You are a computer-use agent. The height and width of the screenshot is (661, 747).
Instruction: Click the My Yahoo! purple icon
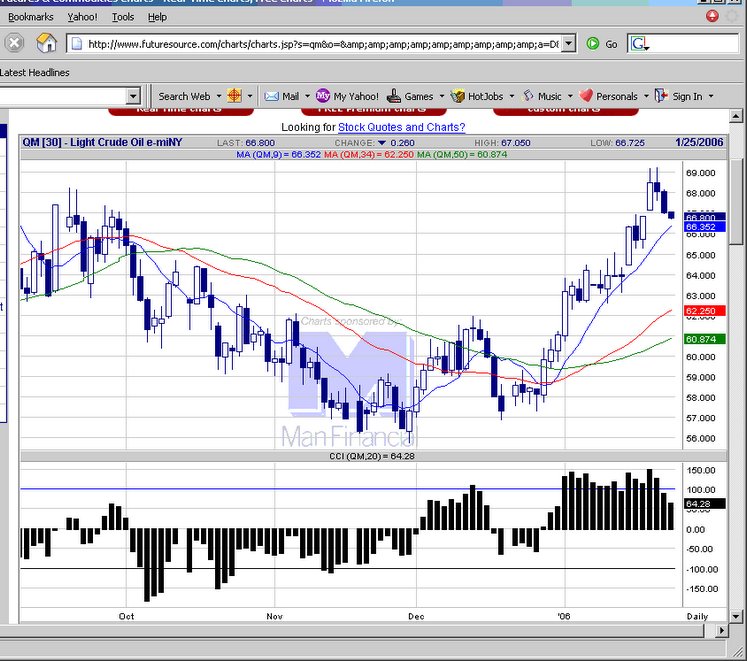coord(323,96)
